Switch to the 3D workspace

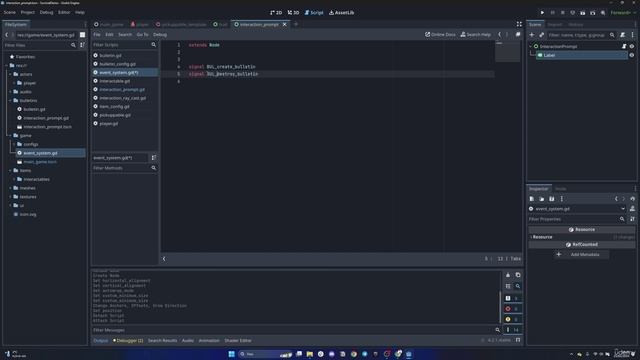pyautogui.click(x=293, y=13)
